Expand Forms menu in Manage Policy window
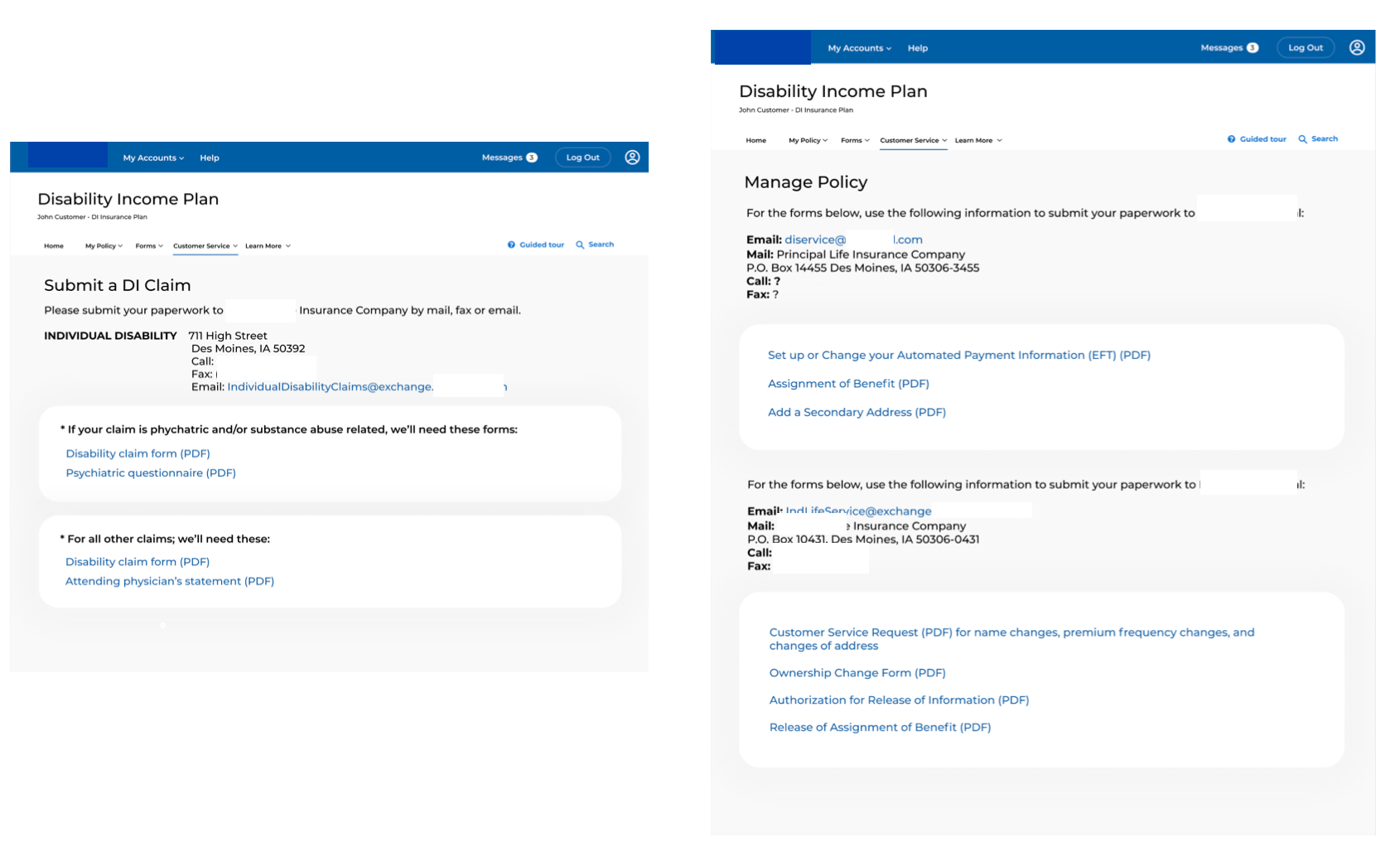The width and height of the screenshot is (1400, 867). click(x=855, y=141)
